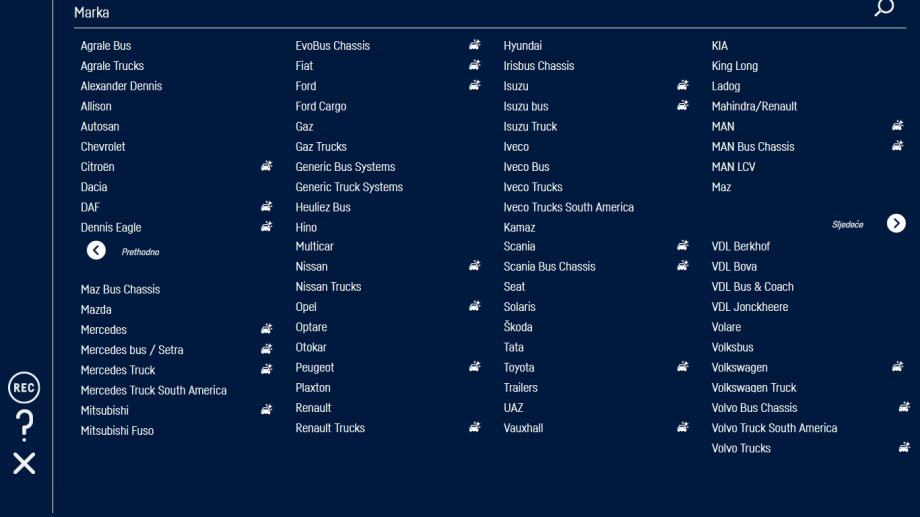Select Renault Trucks brand
Image resolution: width=920 pixels, height=517 pixels.
pyautogui.click(x=330, y=428)
